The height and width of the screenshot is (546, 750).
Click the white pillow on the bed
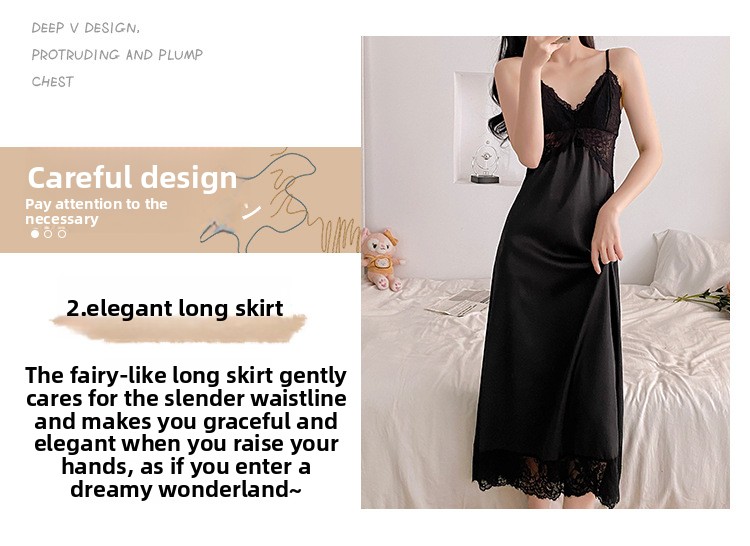[690, 263]
